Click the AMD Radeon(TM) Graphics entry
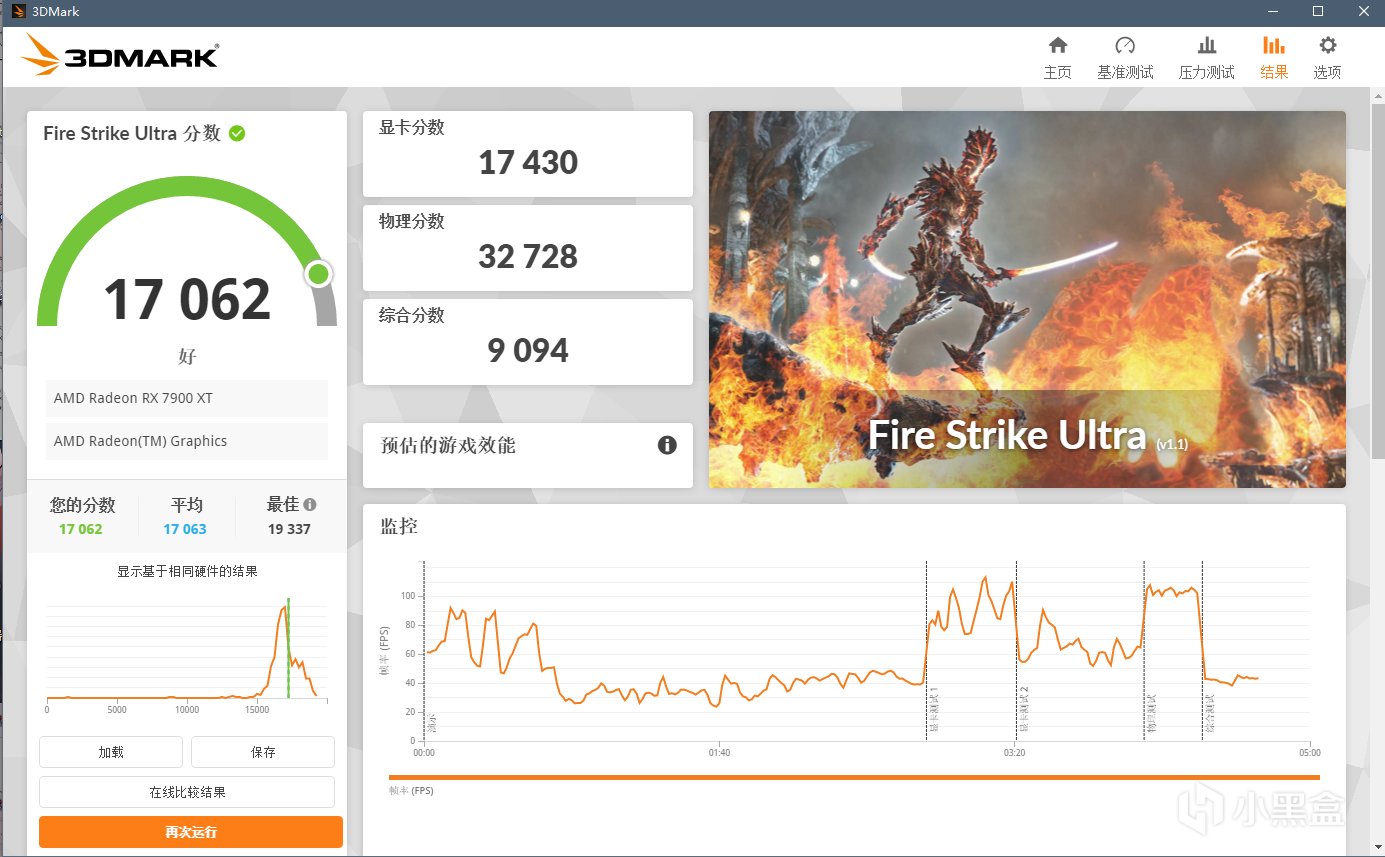The height and width of the screenshot is (857, 1385). tap(187, 441)
